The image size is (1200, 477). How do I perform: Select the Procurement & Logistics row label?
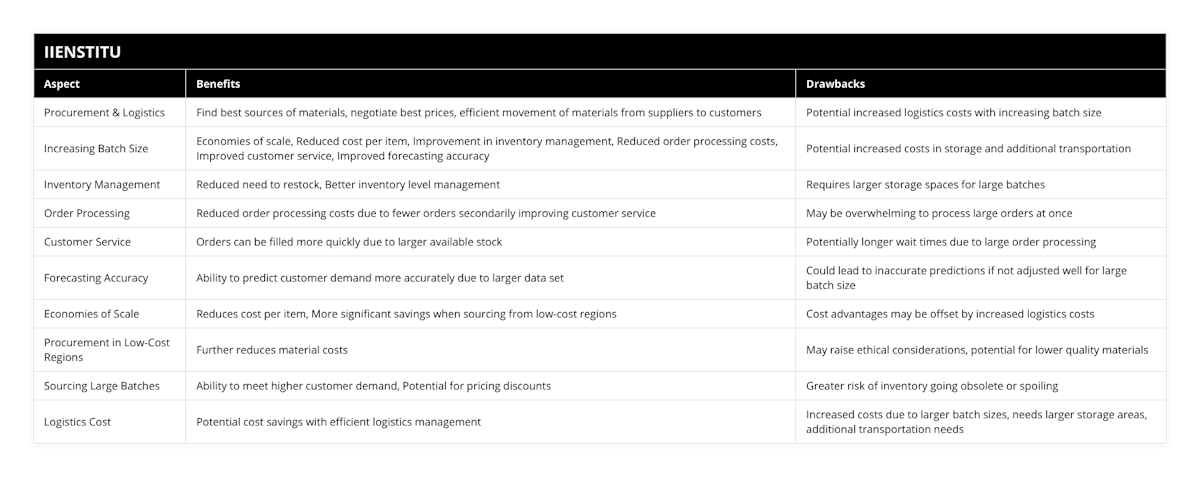point(104,113)
